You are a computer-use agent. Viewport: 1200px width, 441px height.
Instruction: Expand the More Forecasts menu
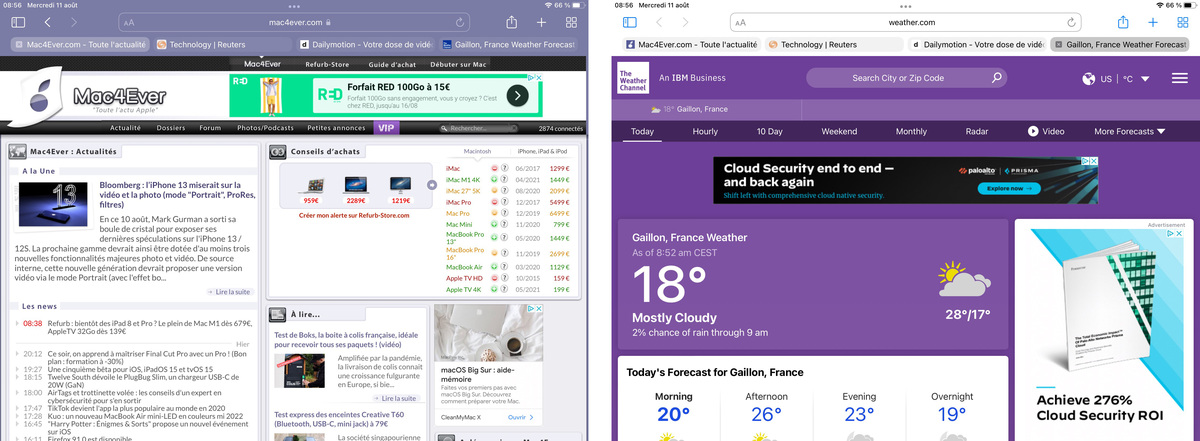[x=1130, y=131]
